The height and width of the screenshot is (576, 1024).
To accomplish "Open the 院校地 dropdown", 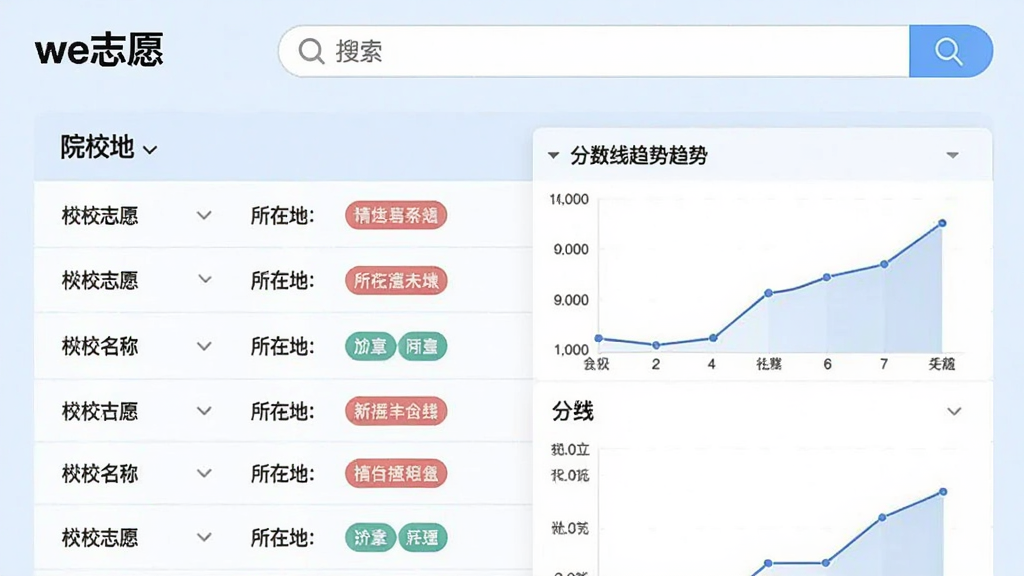I will [108, 148].
